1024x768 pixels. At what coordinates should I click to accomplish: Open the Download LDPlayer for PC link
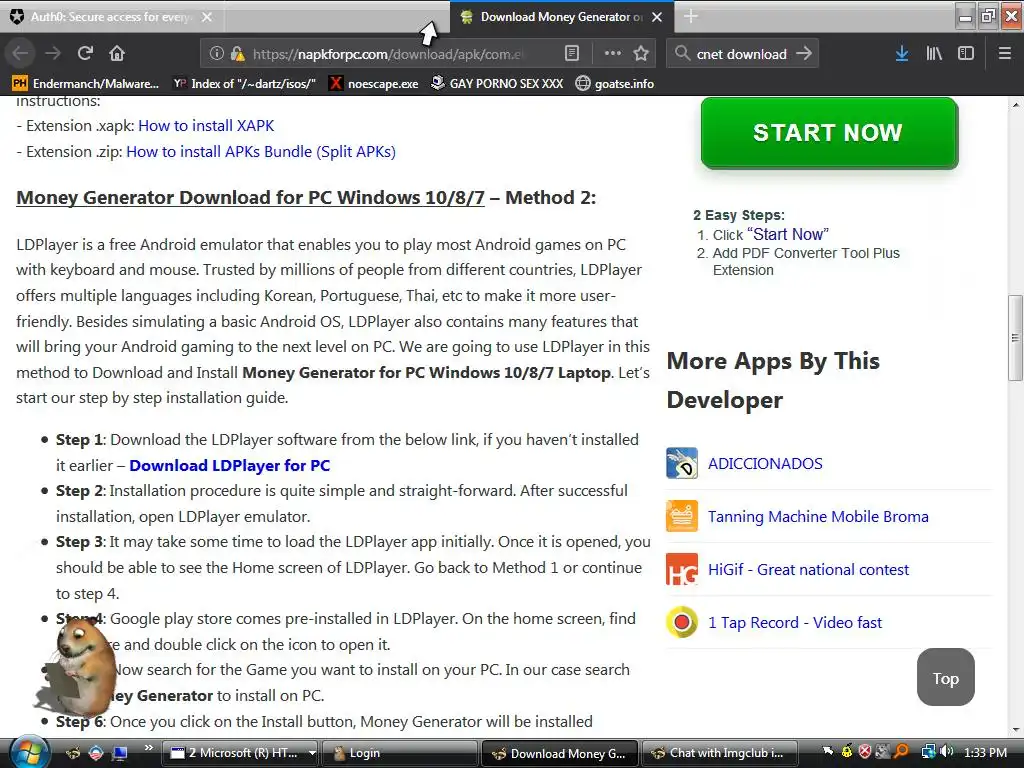coord(229,465)
